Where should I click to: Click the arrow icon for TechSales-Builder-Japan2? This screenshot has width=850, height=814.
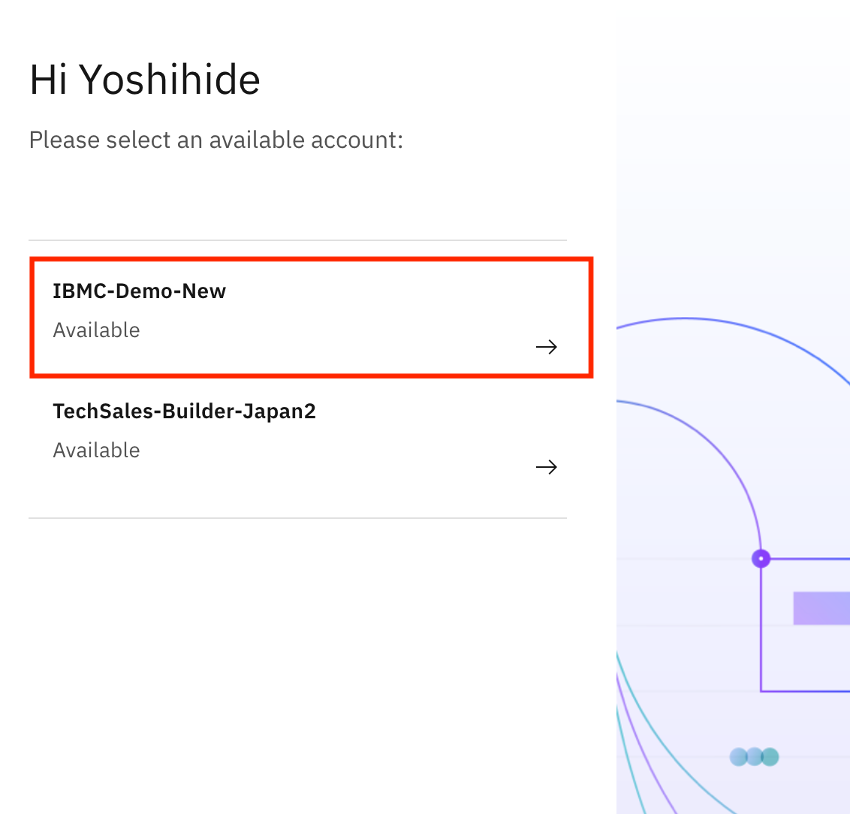coord(546,467)
